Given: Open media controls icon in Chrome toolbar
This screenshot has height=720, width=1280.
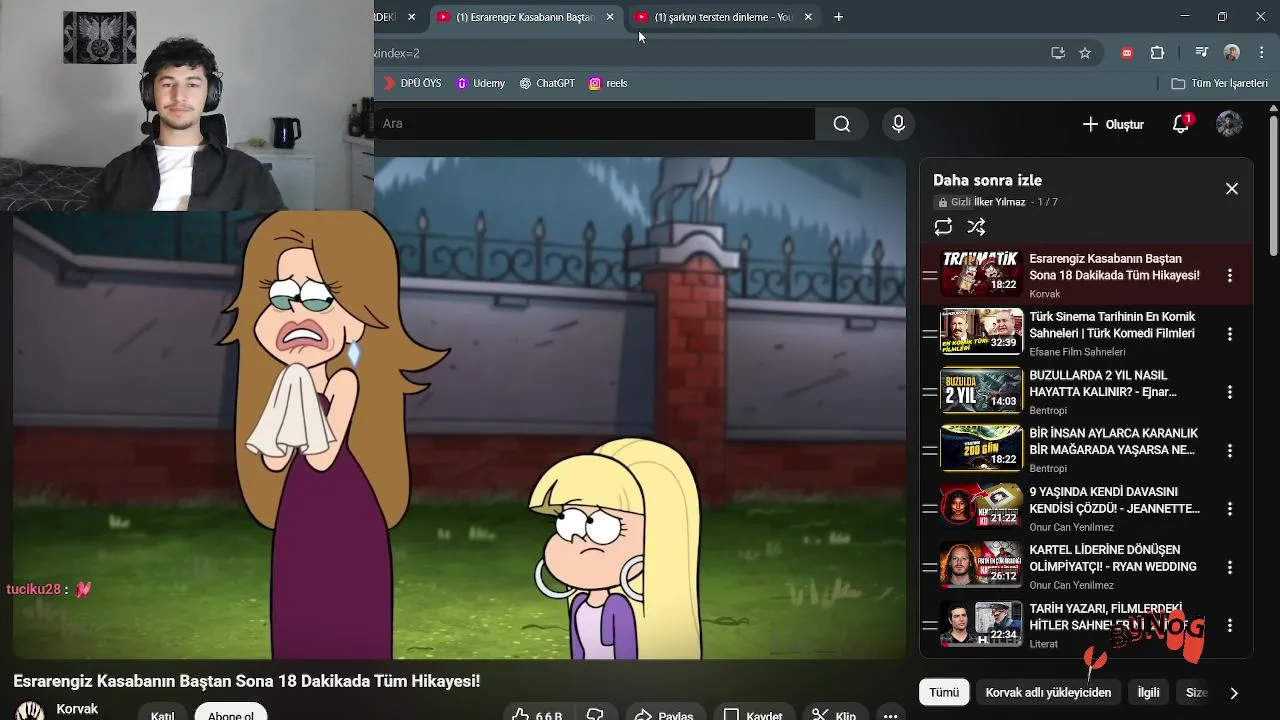Looking at the screenshot, I should click(x=1202, y=53).
